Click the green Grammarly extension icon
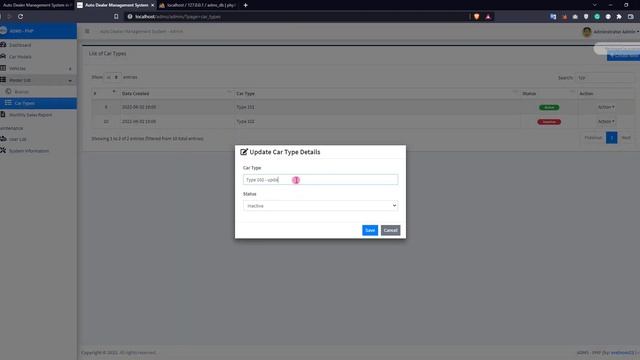This screenshot has width=640, height=360. point(597,17)
